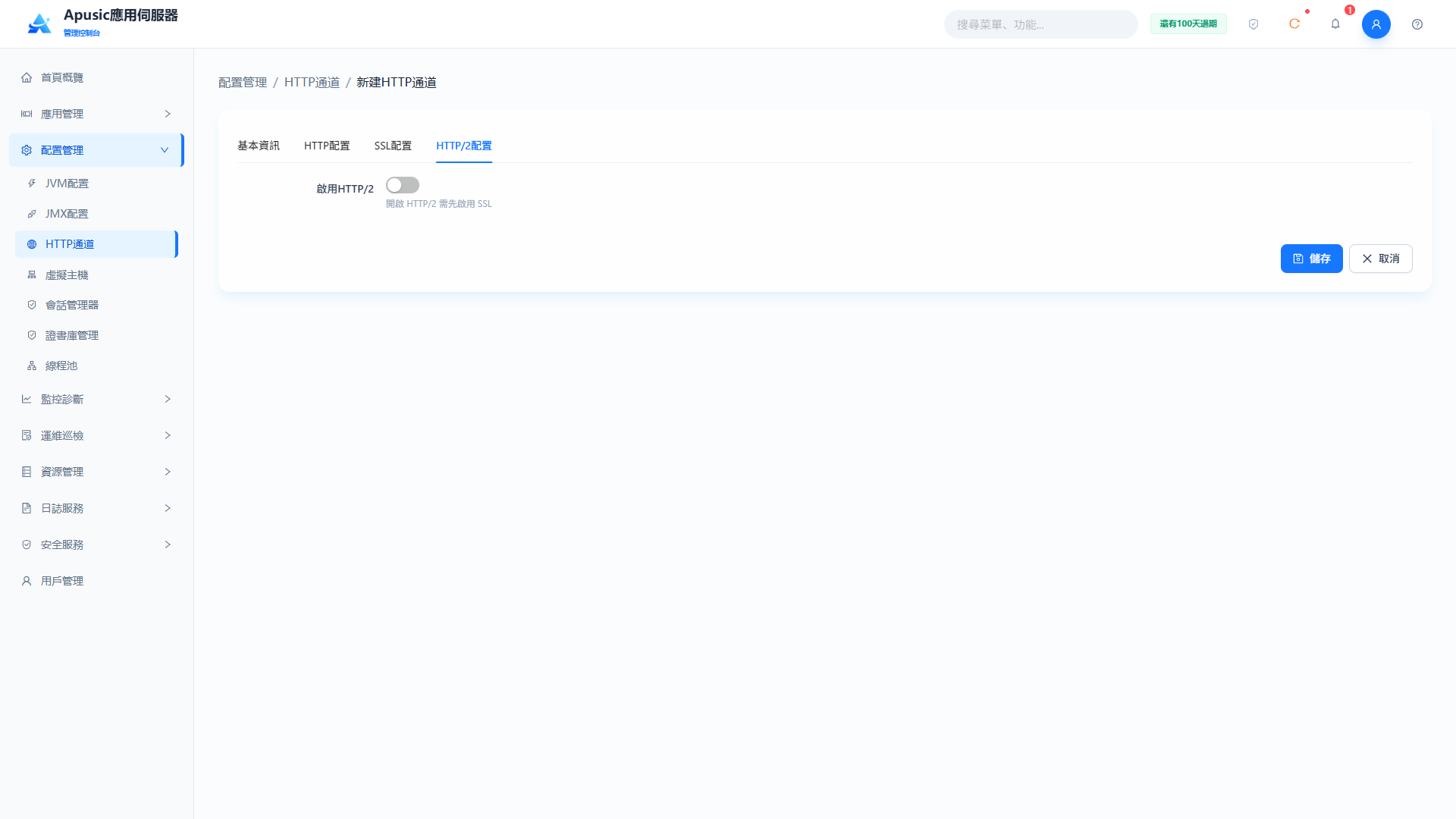Switch to the SSL配置 tab
Image resolution: width=1456 pixels, height=819 pixels.
coord(393,146)
